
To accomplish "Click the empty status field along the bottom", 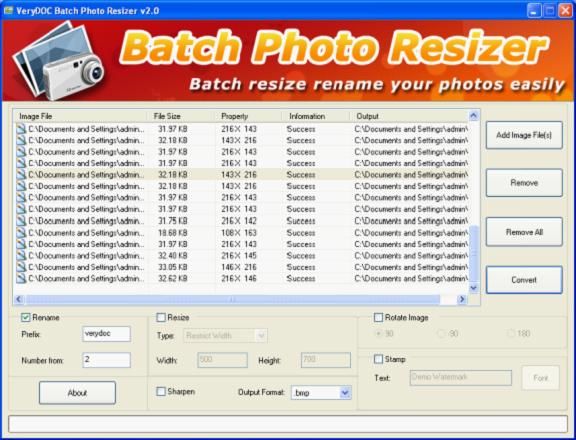I will (x=288, y=424).
